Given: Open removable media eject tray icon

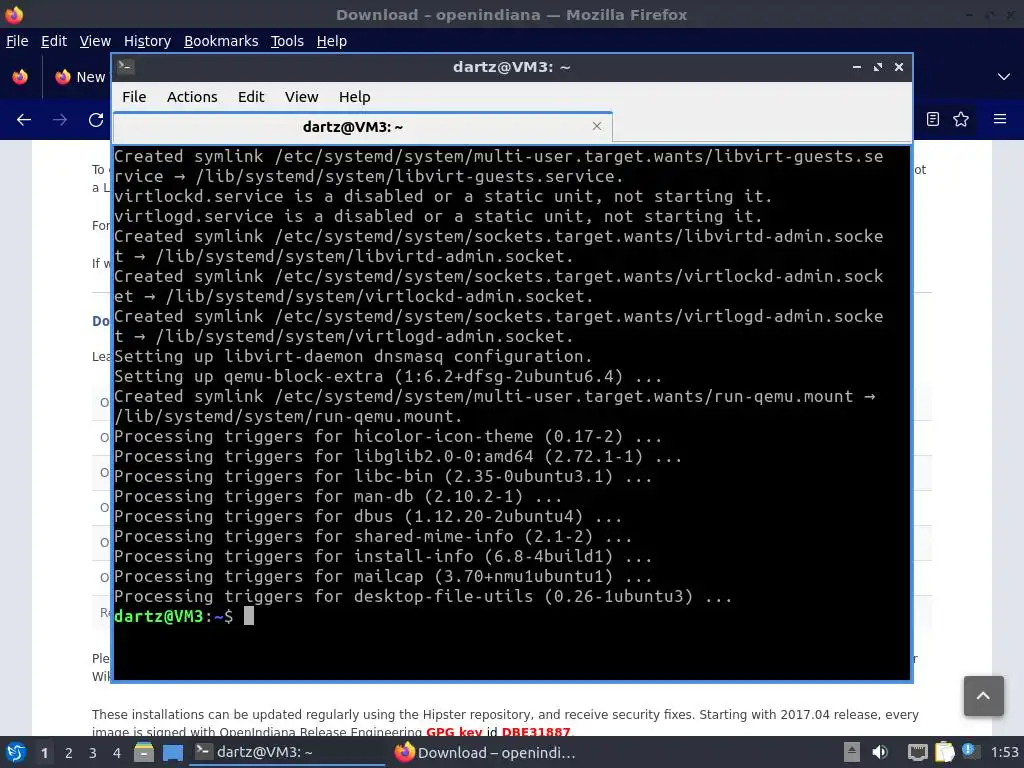Looking at the screenshot, I should click(x=852, y=752).
